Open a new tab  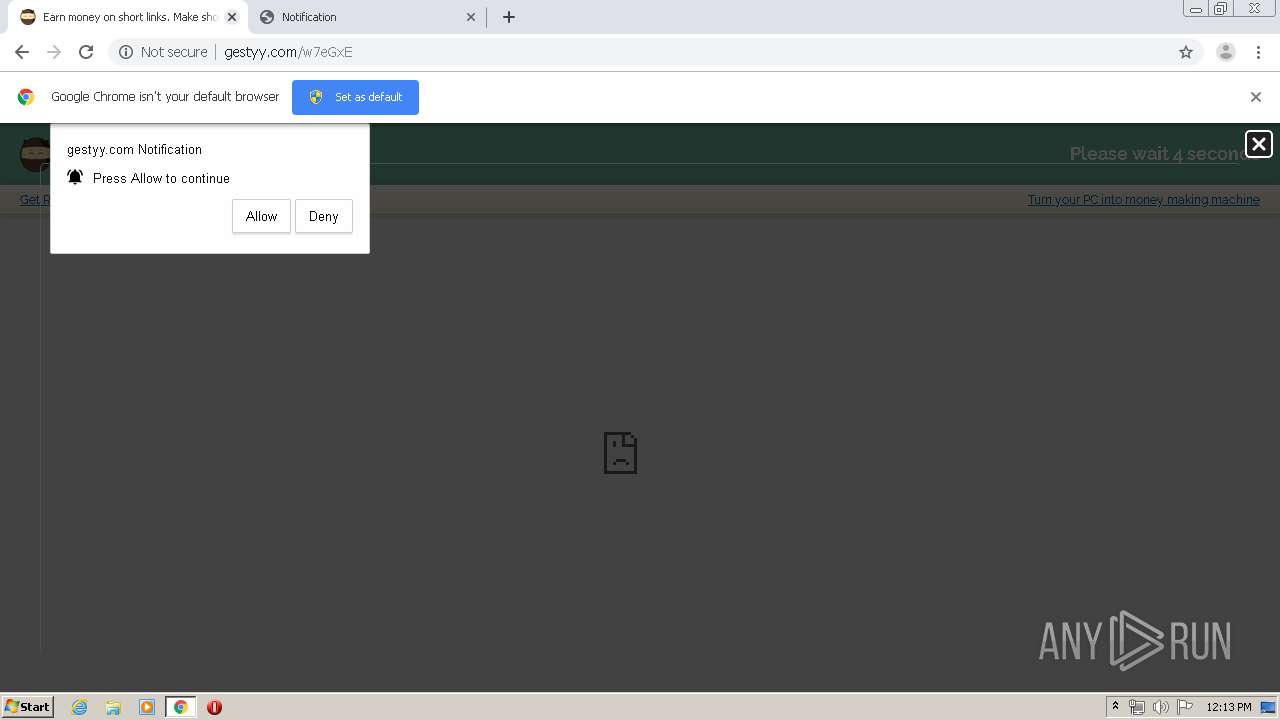(x=509, y=17)
